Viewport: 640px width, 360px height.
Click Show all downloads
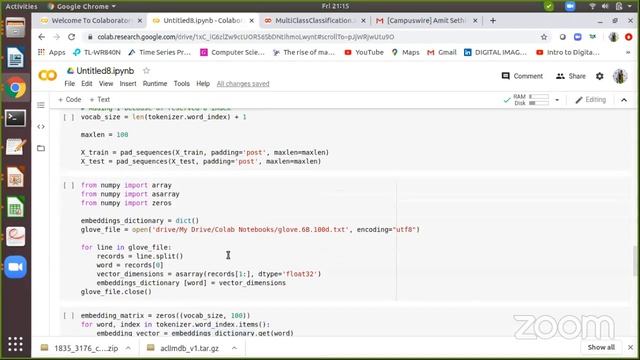[601, 347]
